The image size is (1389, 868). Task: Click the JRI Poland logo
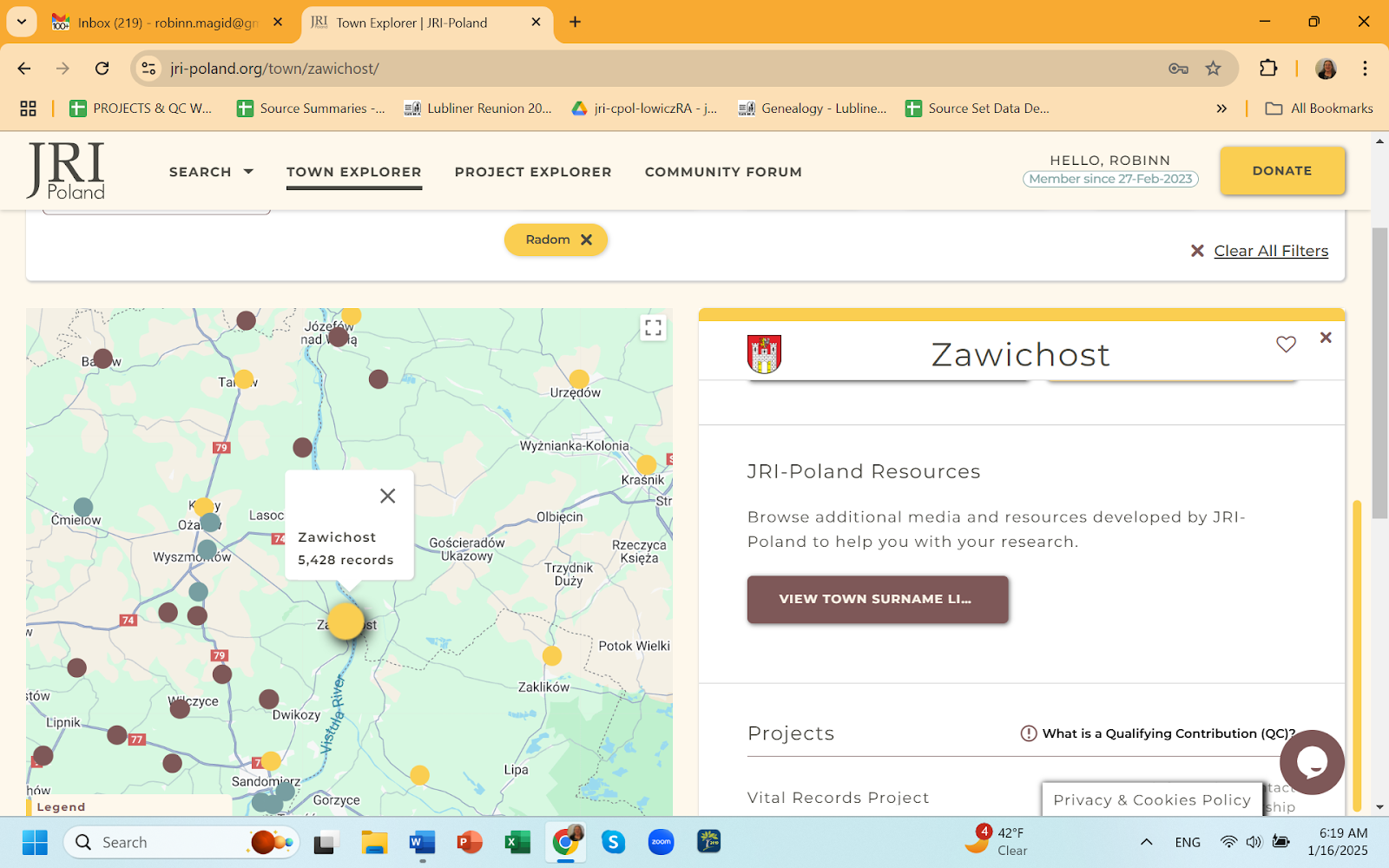67,171
